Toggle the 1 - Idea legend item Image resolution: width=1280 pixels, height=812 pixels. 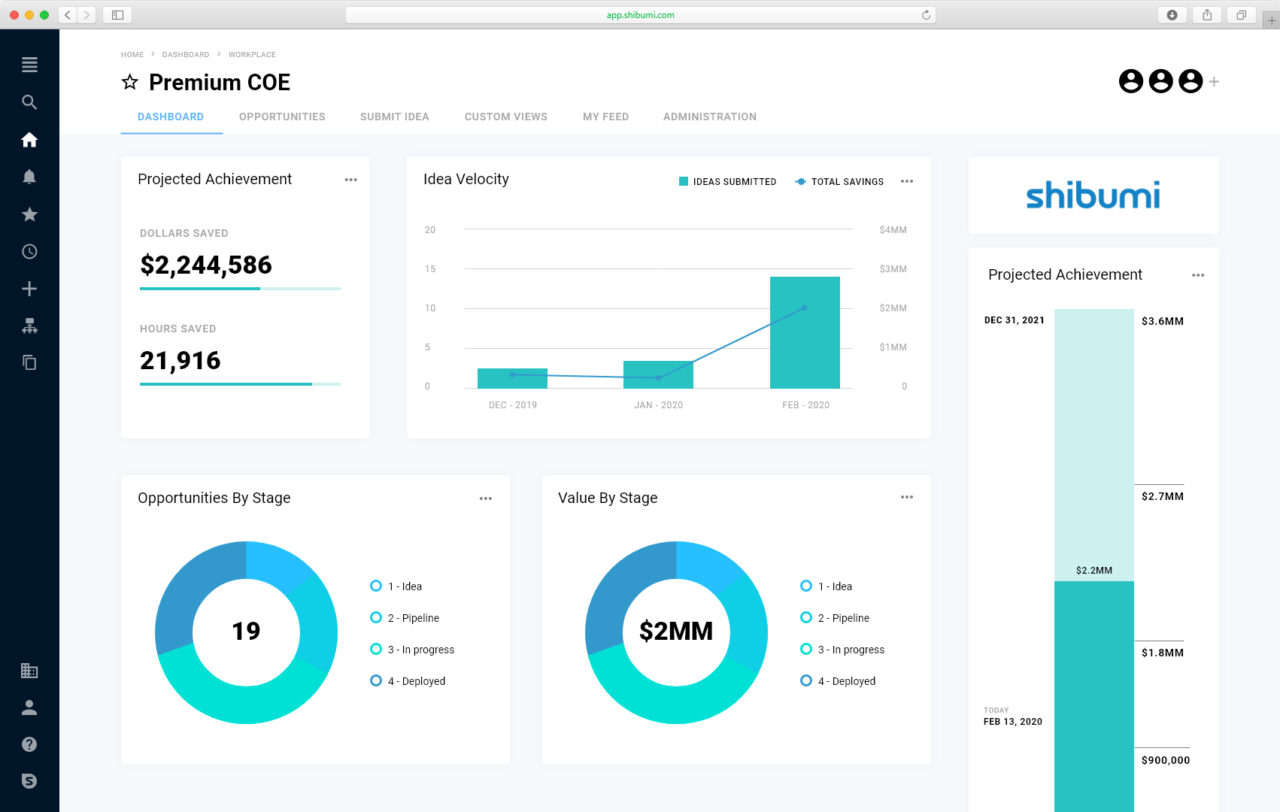(x=395, y=586)
